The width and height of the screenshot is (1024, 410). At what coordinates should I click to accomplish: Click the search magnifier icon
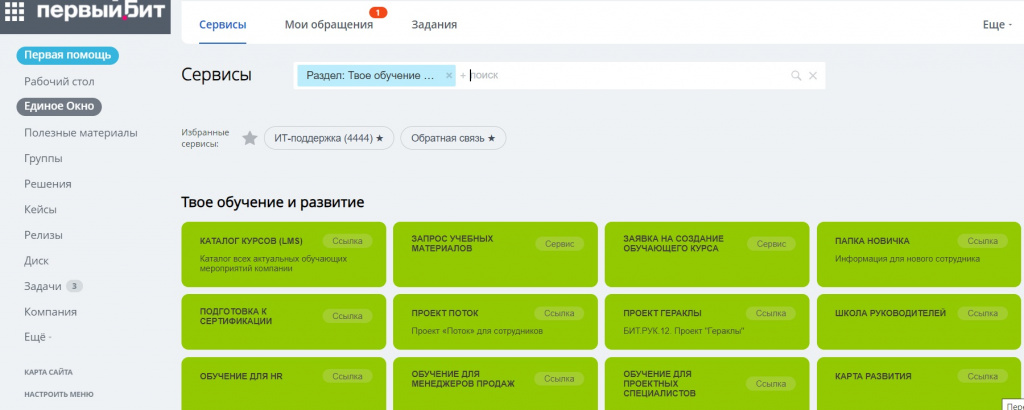[x=796, y=75]
